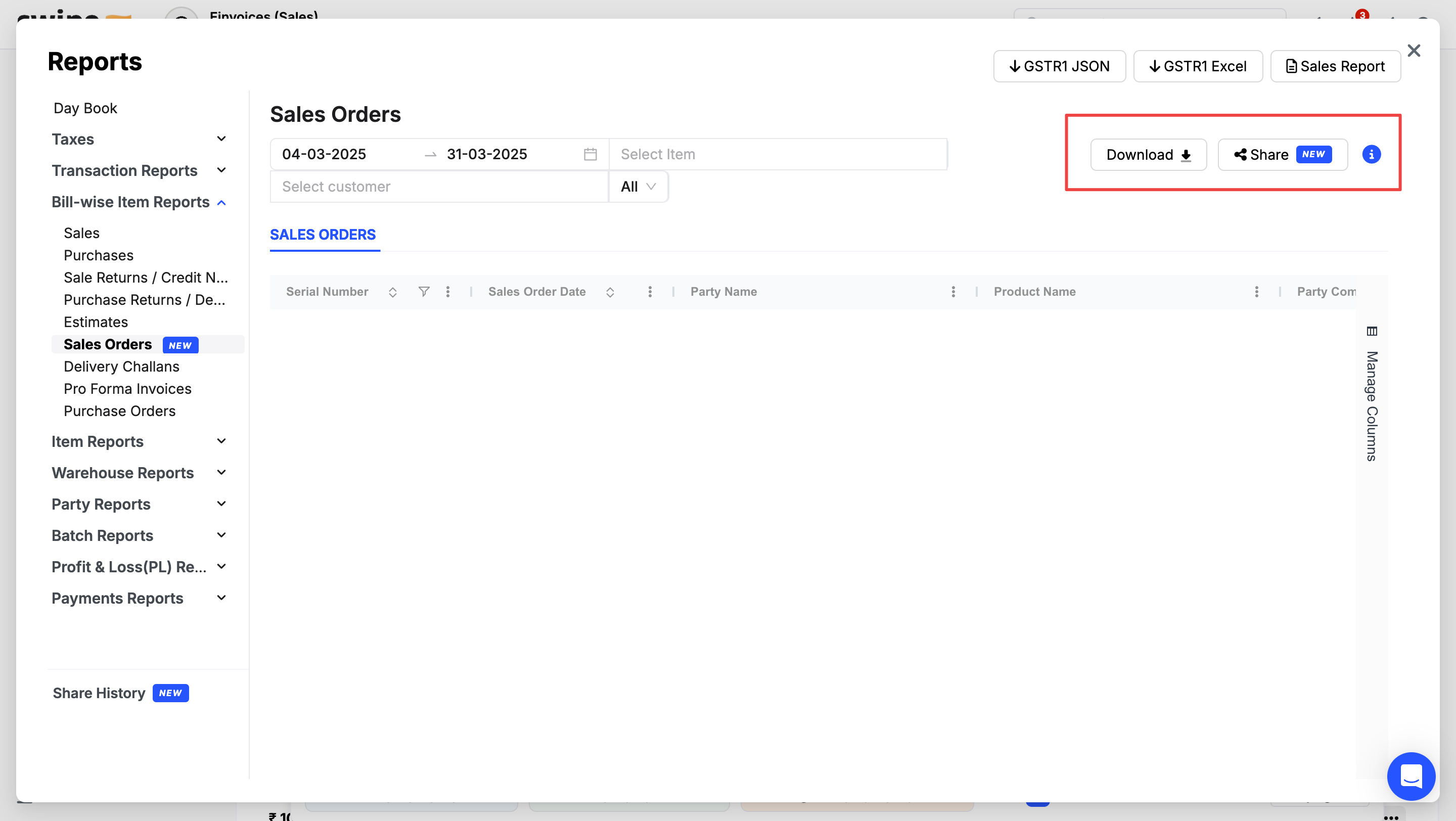Expand Party Reports section
The height and width of the screenshot is (821, 1456).
[139, 504]
